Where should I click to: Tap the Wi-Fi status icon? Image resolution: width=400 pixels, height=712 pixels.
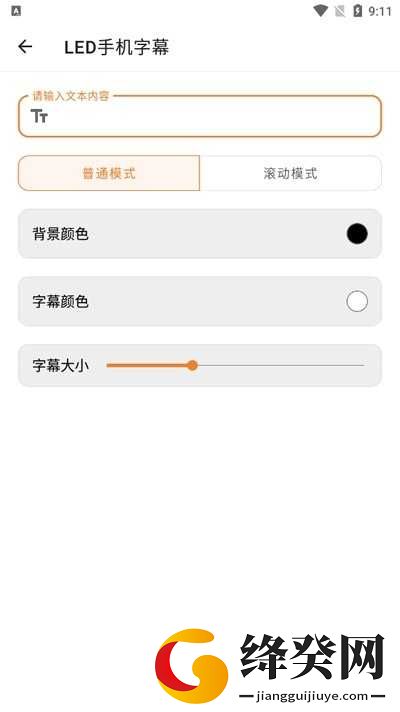321,11
